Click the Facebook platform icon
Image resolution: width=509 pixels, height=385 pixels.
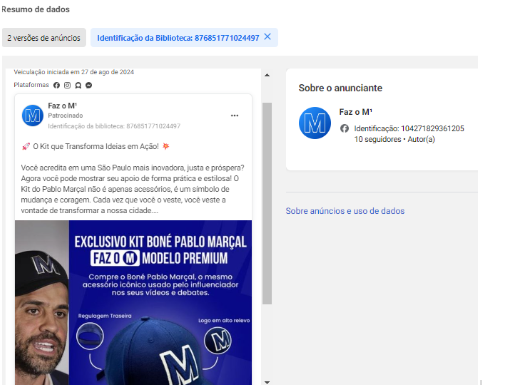pos(57,85)
